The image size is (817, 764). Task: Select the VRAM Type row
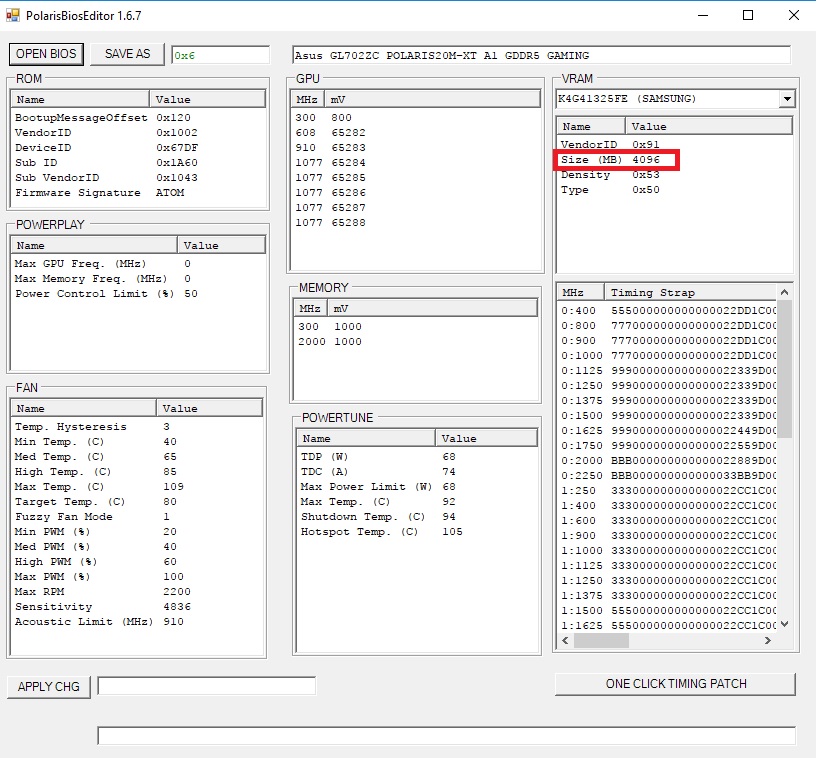click(674, 190)
